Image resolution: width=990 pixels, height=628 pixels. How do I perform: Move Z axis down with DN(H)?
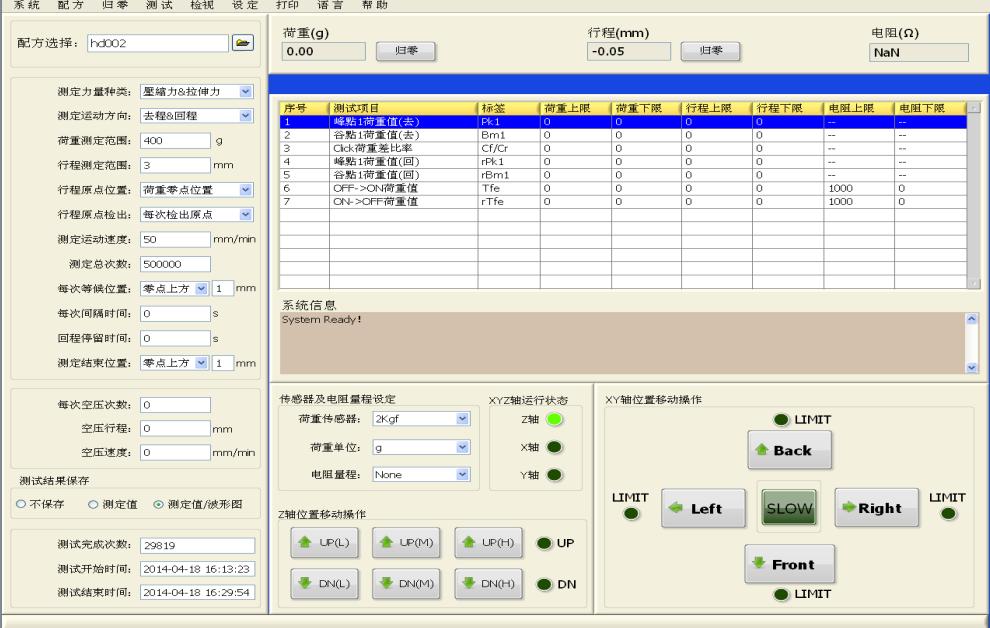tap(489, 584)
